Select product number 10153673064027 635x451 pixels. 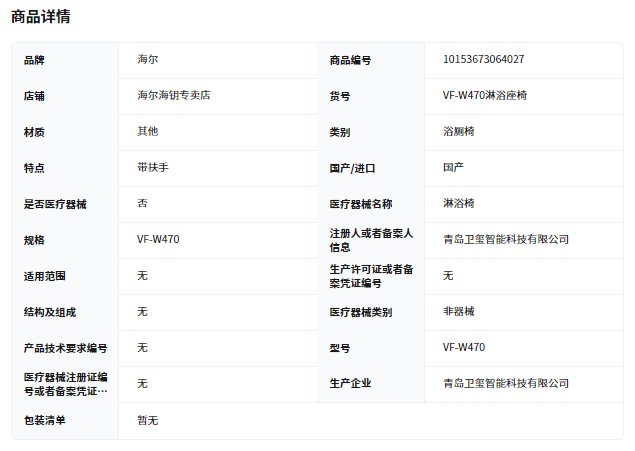484,60
